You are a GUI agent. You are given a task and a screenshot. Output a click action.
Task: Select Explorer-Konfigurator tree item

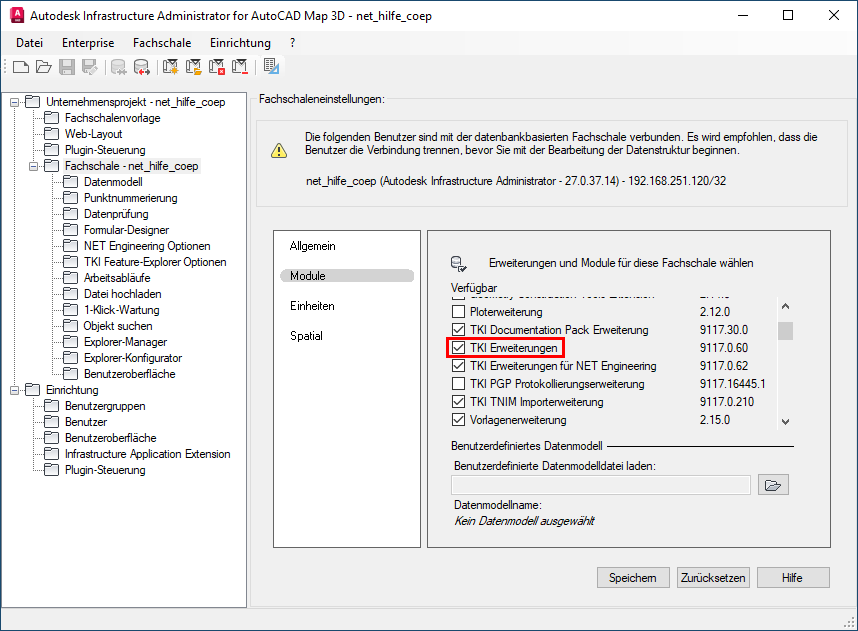[x=133, y=358]
